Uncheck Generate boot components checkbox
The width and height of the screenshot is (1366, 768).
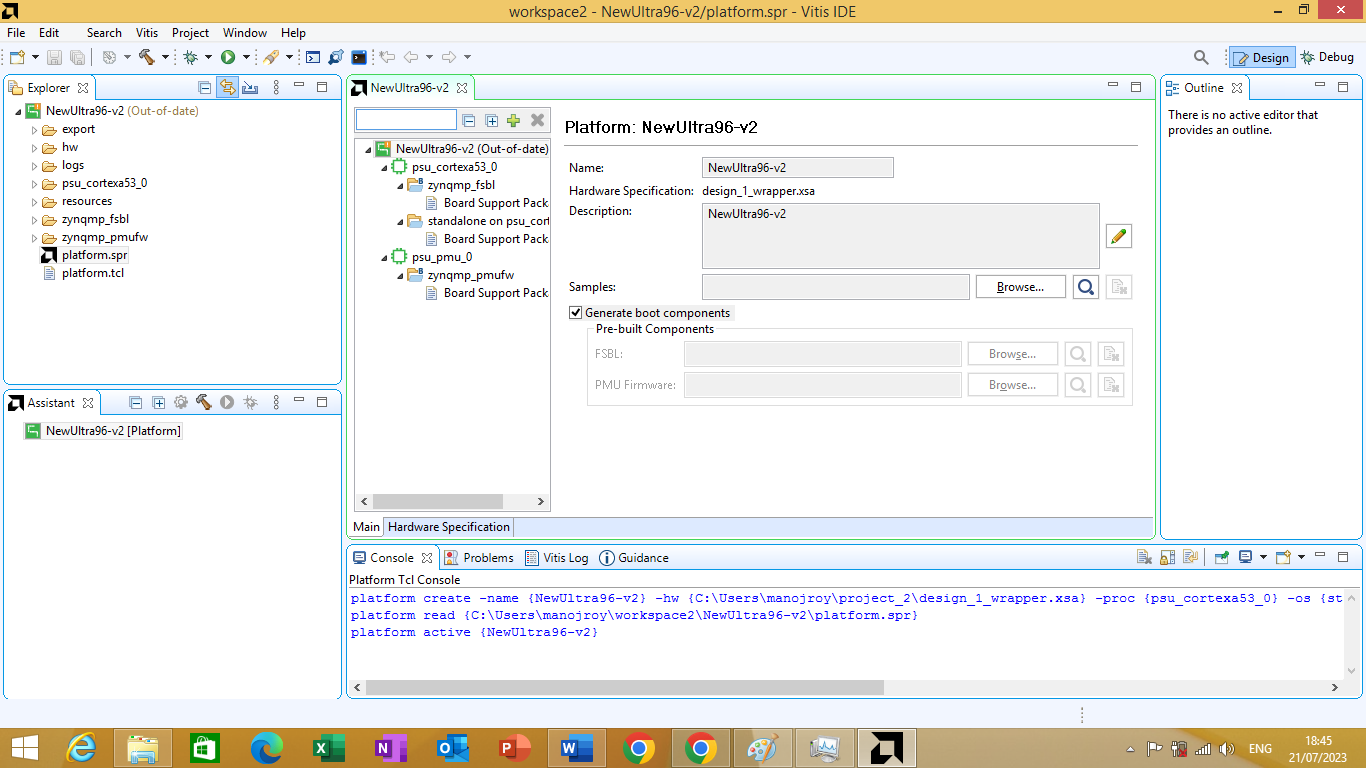[575, 312]
